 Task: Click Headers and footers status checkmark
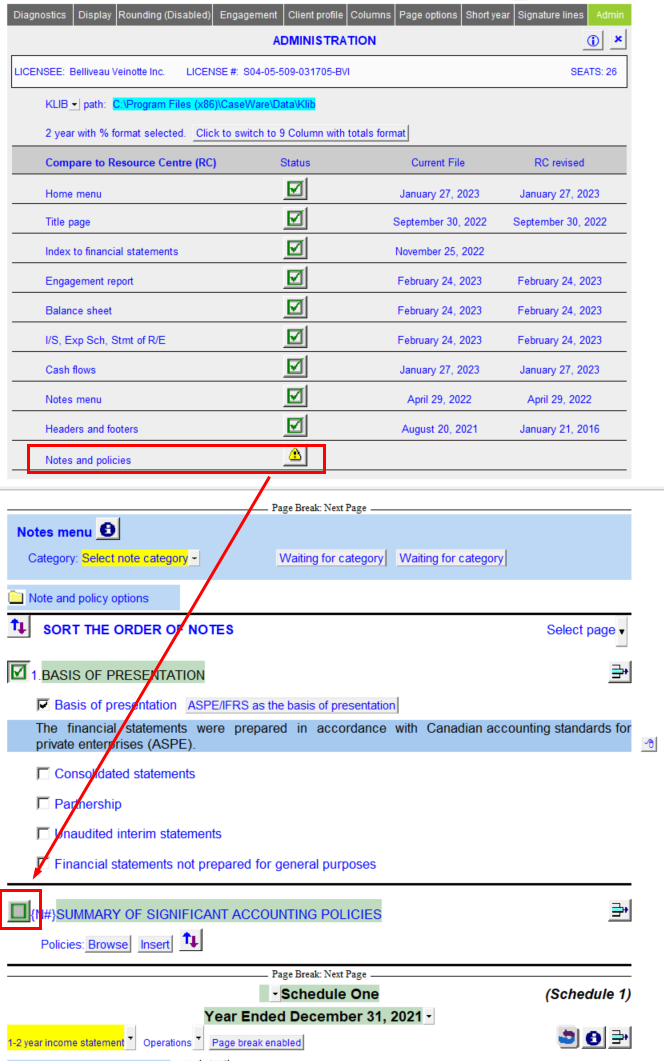(x=295, y=426)
